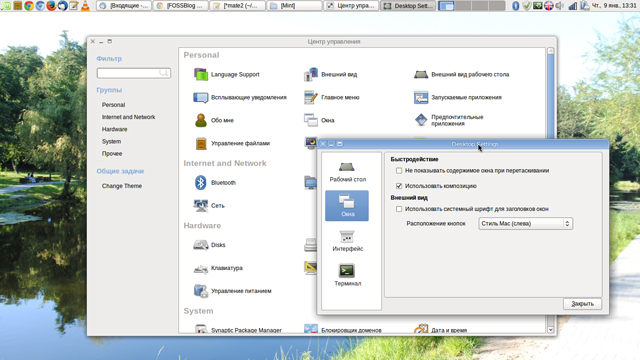Launch VLC media player from panel
This screenshot has height=360, width=640.
point(85,6)
